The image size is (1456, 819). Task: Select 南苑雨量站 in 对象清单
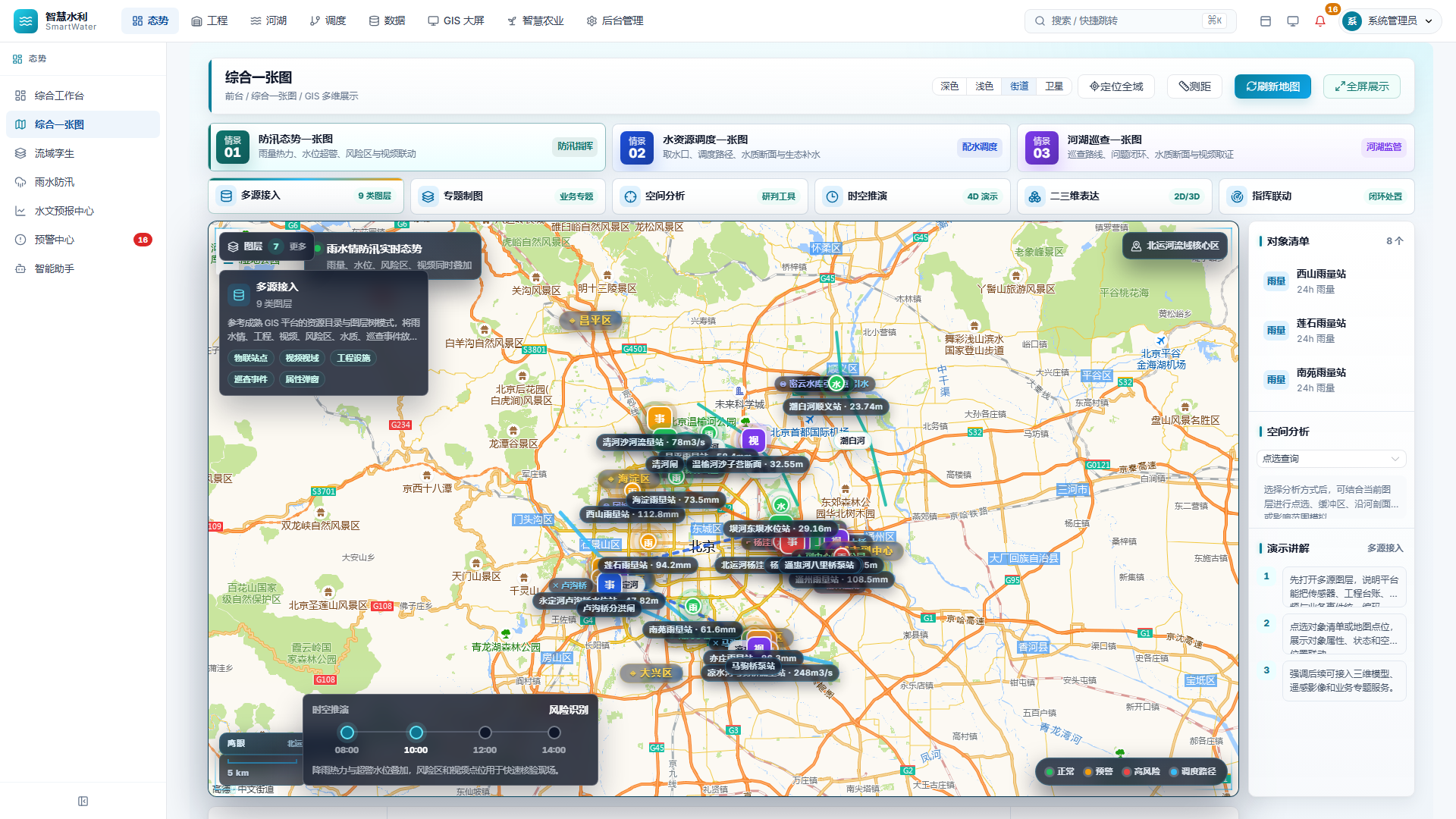1332,380
